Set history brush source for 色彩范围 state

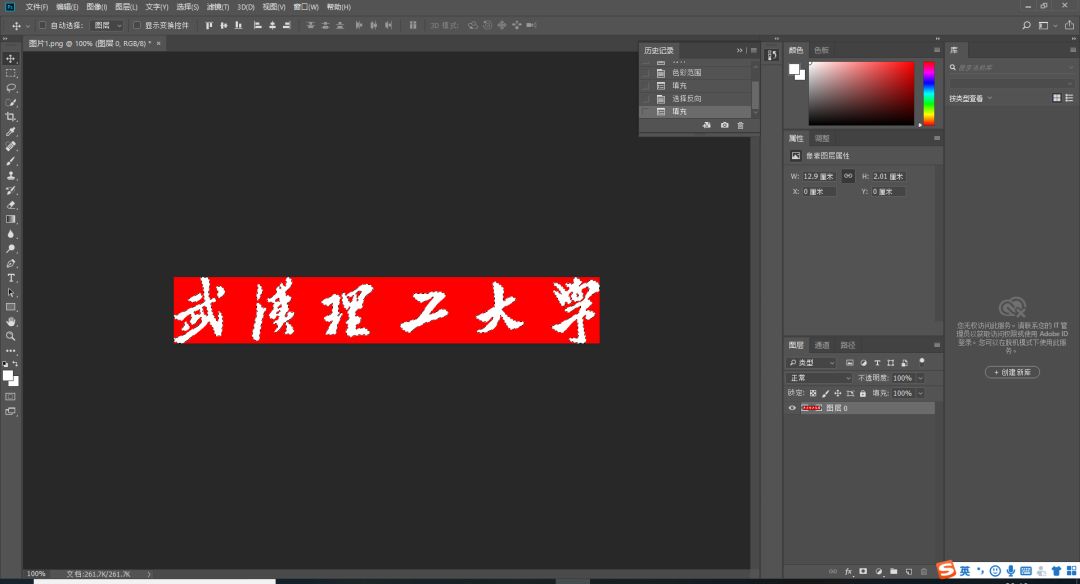click(x=646, y=72)
